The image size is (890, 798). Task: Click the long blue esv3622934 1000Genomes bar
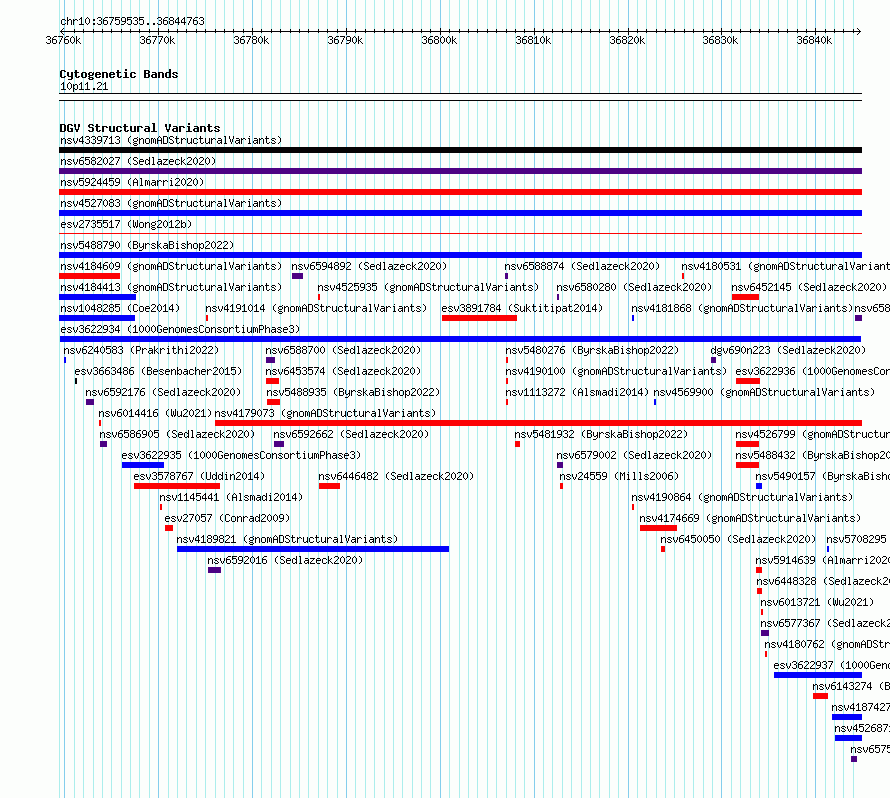click(x=460, y=339)
